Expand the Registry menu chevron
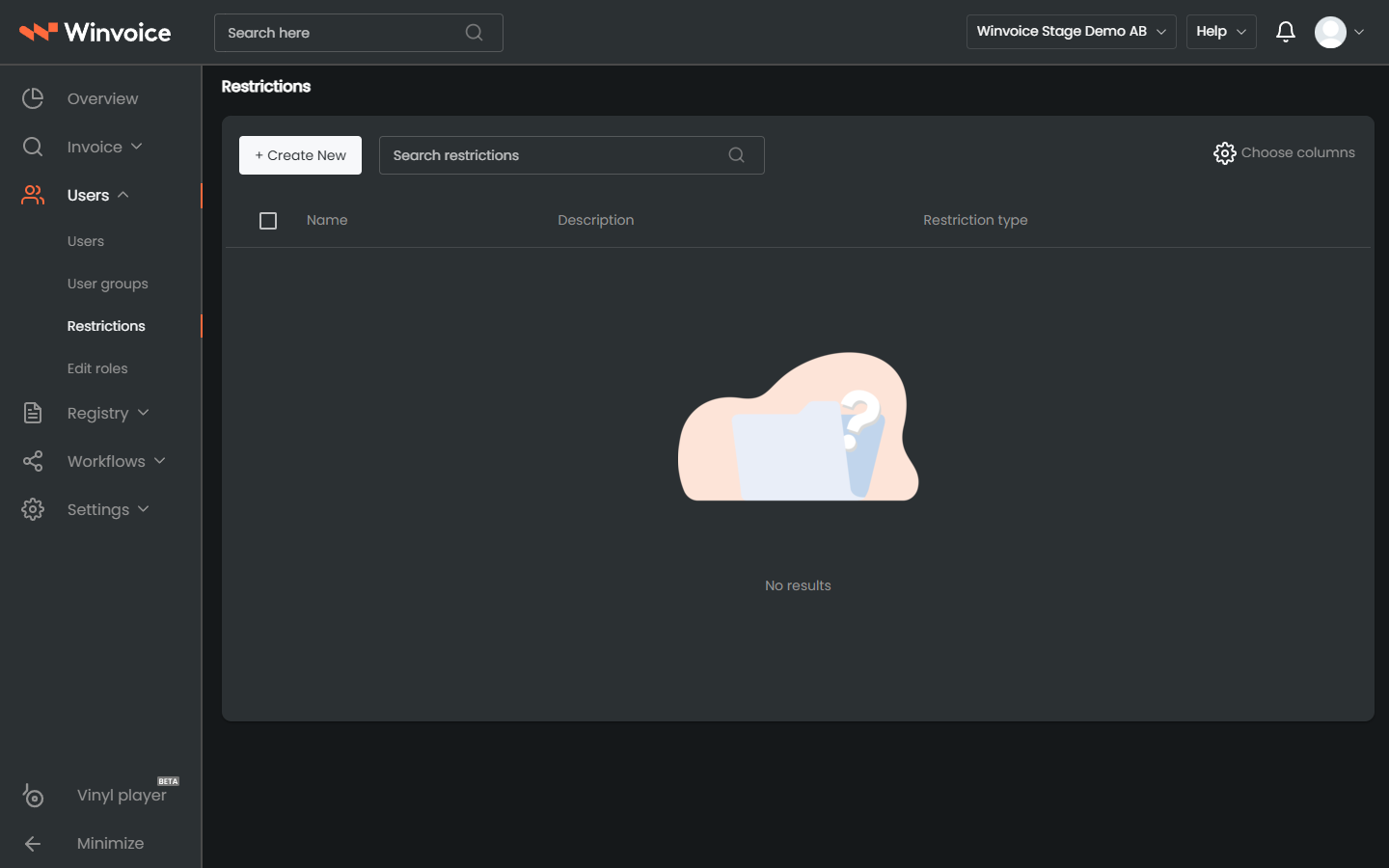Screen dimensions: 1389x868 143,413
